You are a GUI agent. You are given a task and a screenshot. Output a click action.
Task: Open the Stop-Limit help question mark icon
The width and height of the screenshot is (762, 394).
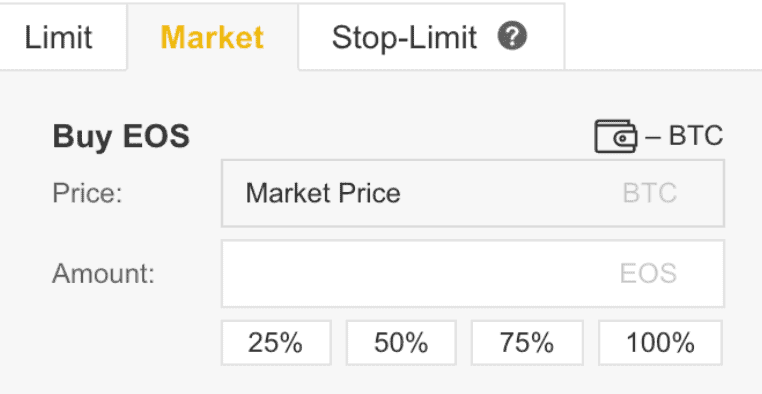click(x=512, y=37)
